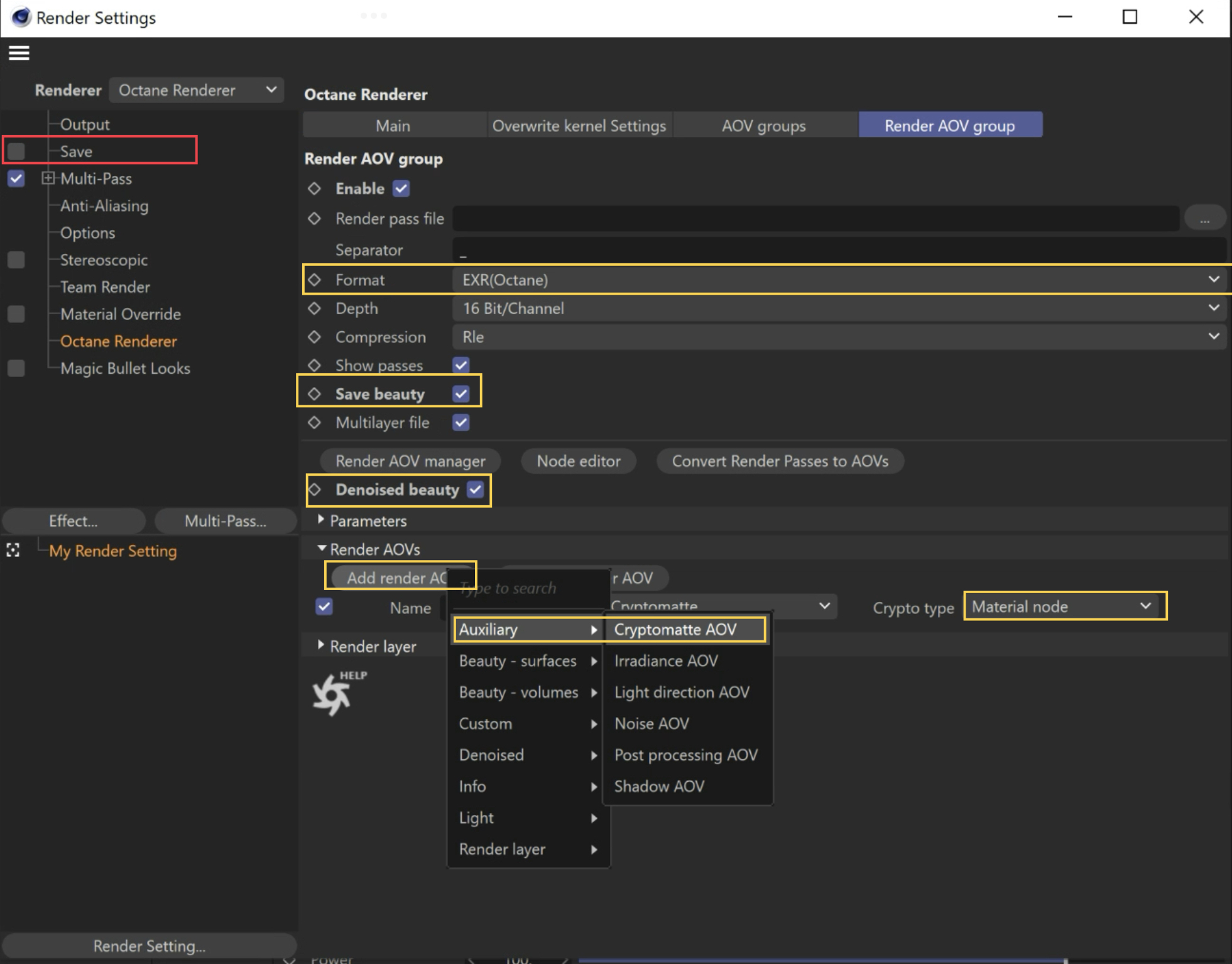Switch to the AOV groups tab

point(763,126)
